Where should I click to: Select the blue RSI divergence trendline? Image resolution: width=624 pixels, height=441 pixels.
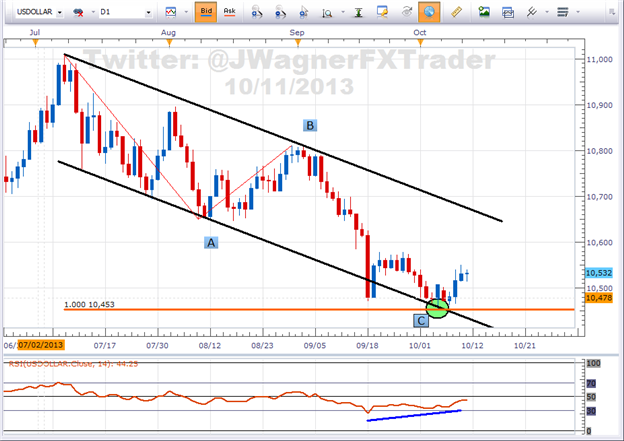pyautogui.click(x=414, y=415)
